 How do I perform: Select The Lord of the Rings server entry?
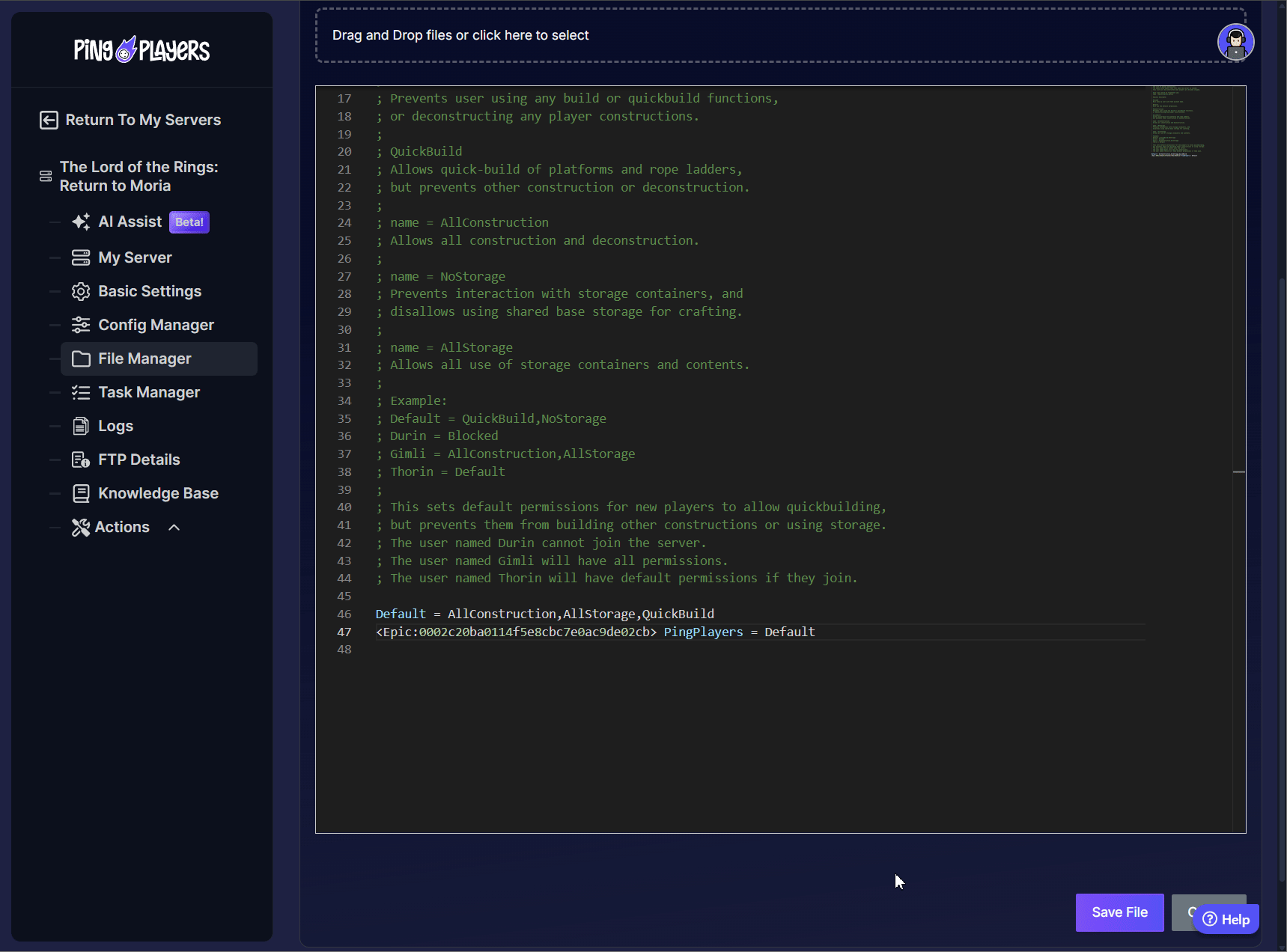pos(139,177)
